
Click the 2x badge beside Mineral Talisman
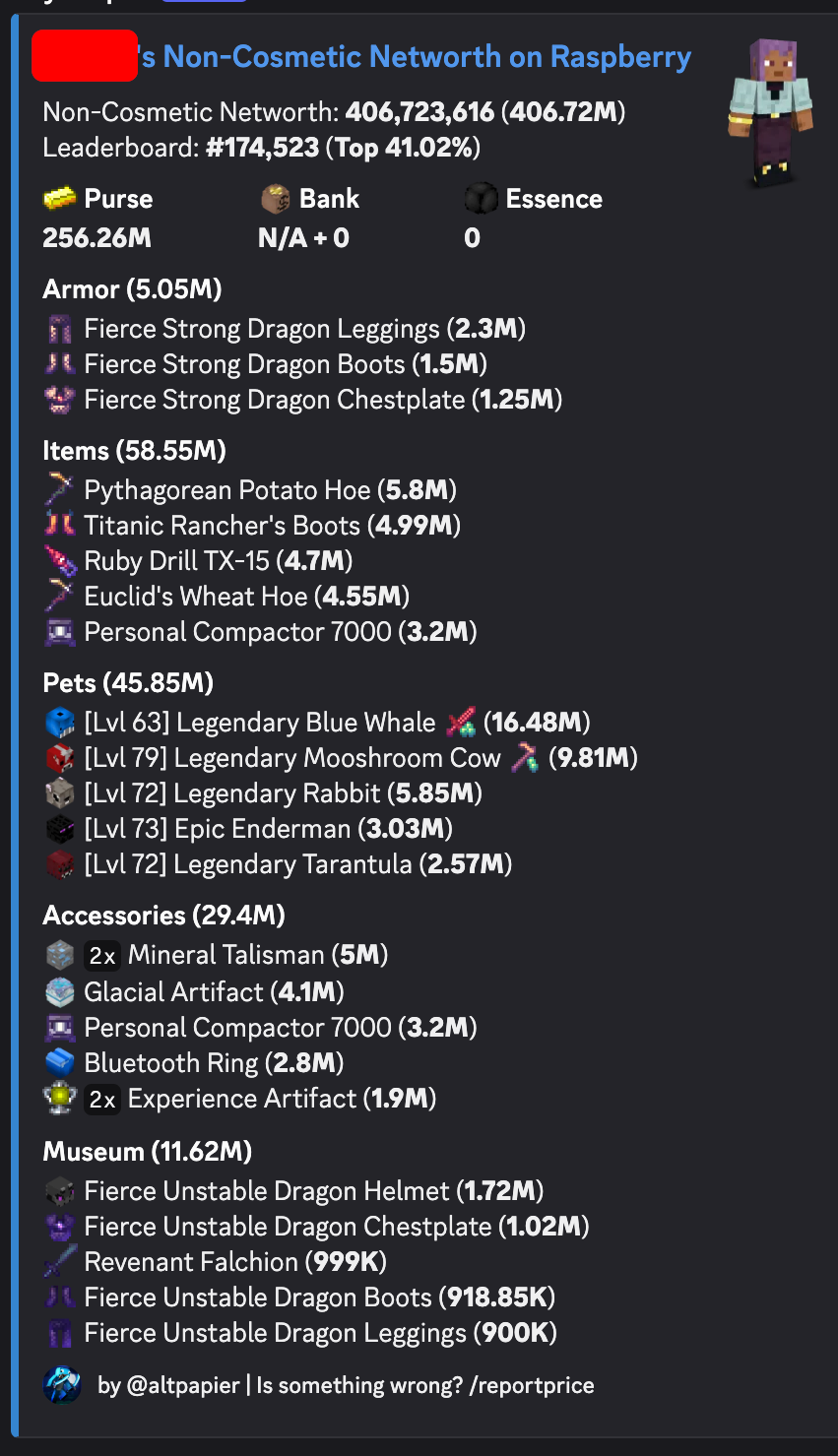click(x=102, y=955)
